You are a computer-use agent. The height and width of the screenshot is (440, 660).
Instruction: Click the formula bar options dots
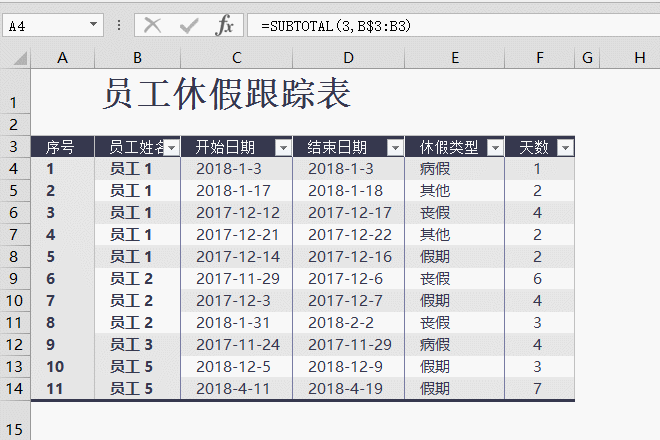tap(119, 25)
